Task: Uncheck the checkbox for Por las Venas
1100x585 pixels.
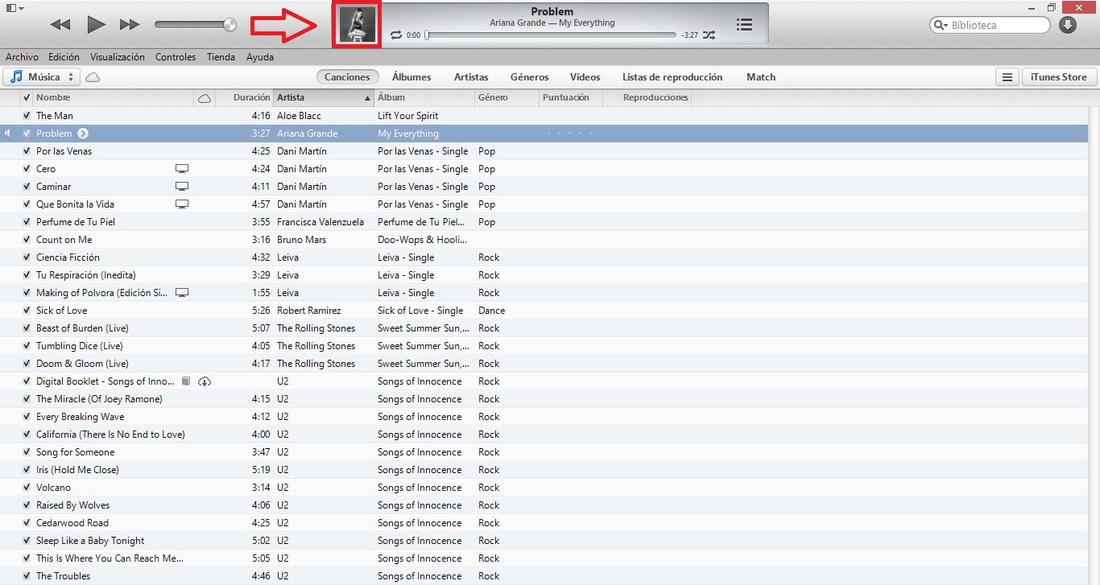Action: (27, 151)
